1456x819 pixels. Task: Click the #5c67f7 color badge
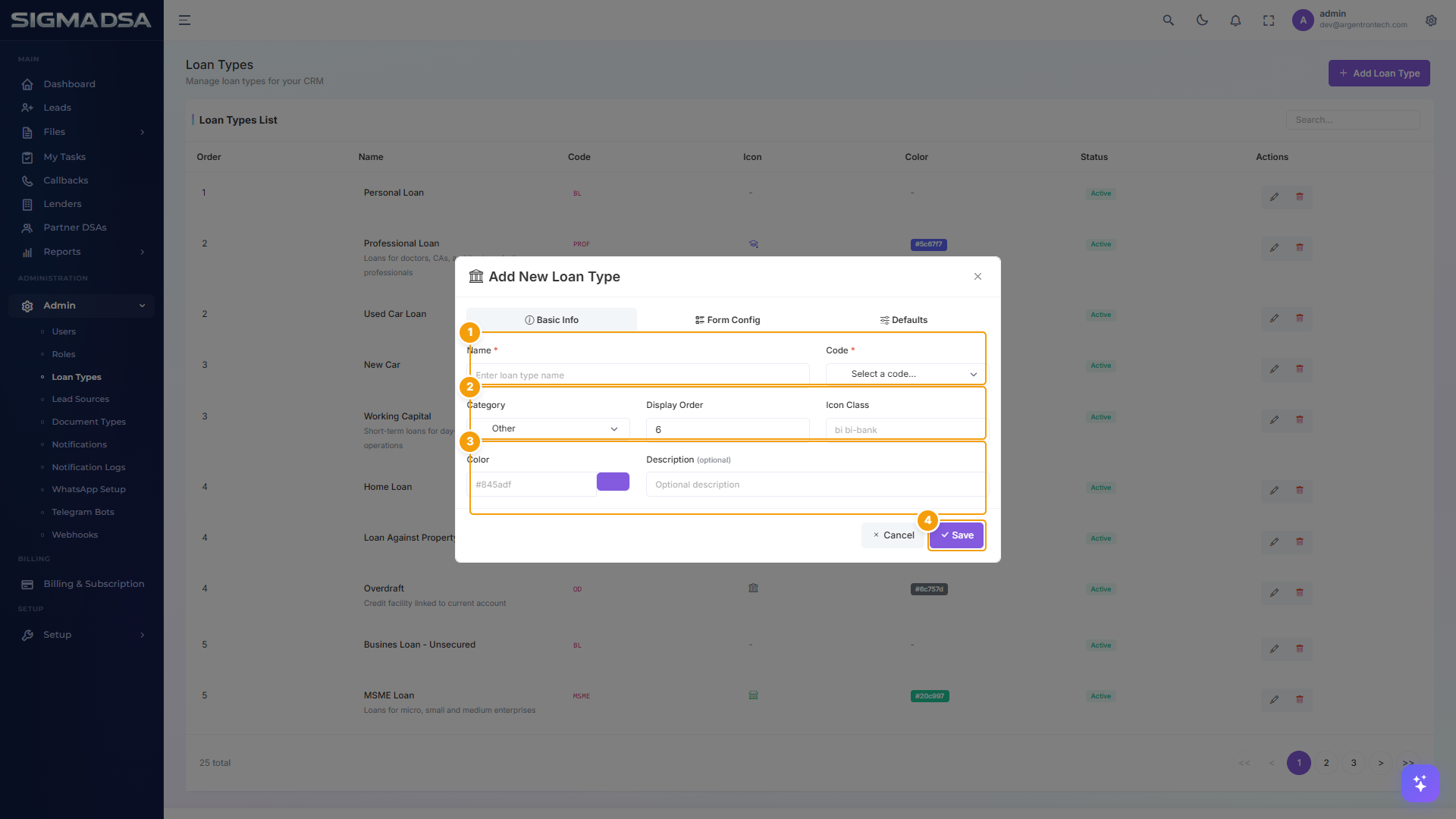point(928,244)
